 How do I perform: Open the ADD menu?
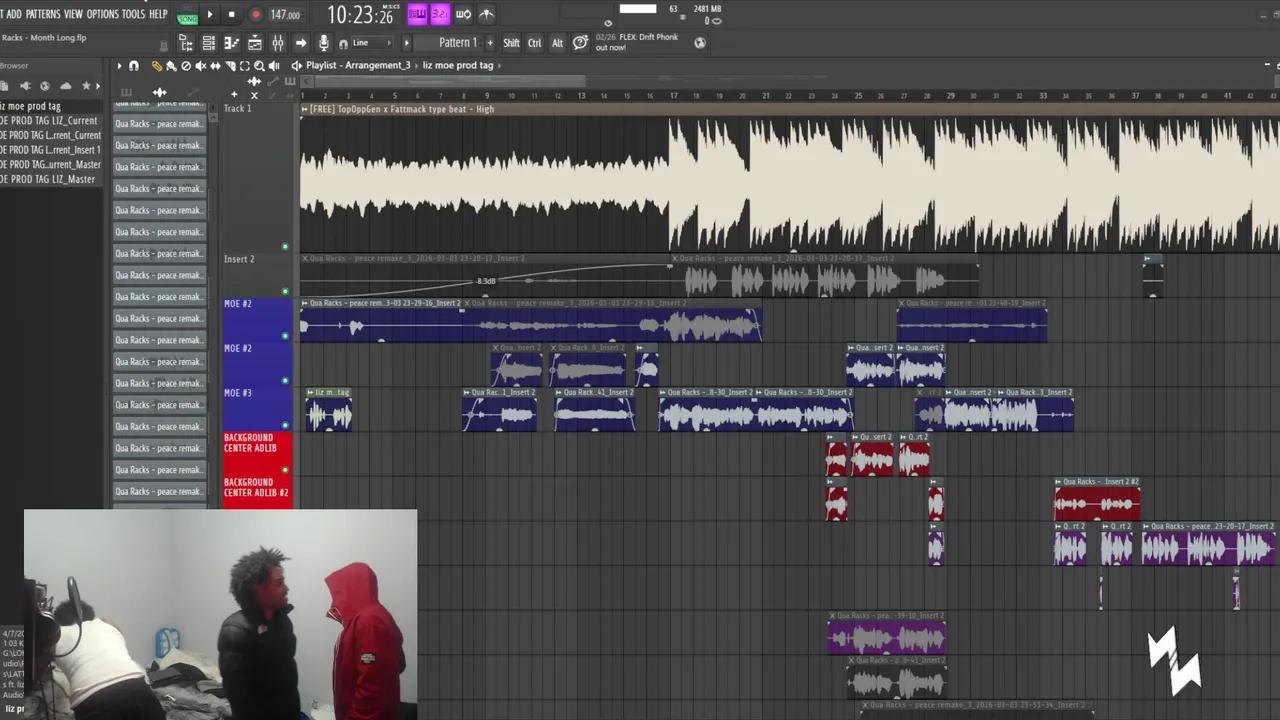pos(14,14)
